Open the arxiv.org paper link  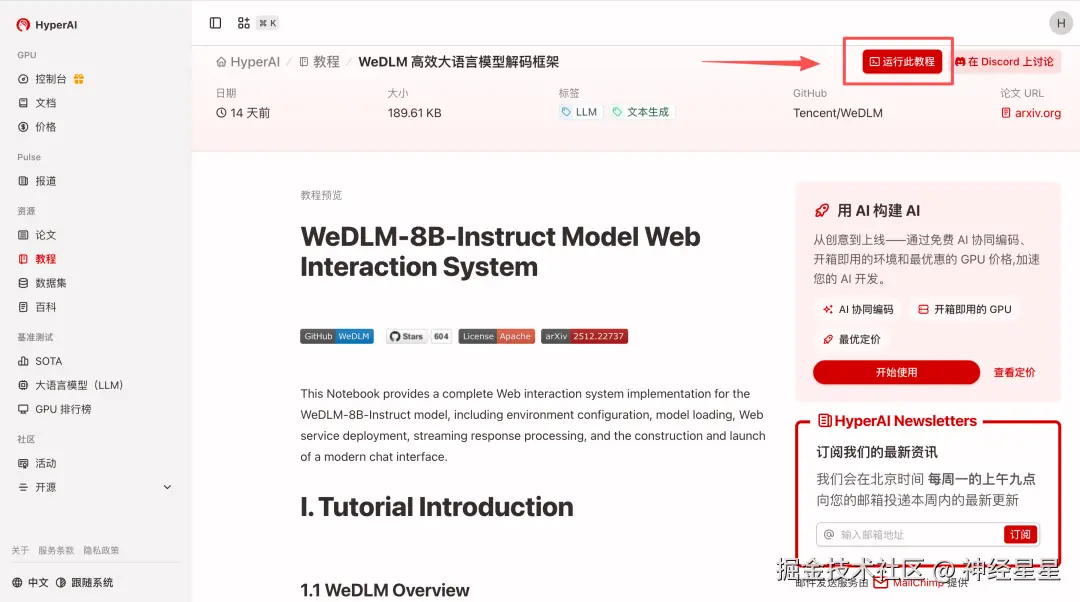(1031, 113)
